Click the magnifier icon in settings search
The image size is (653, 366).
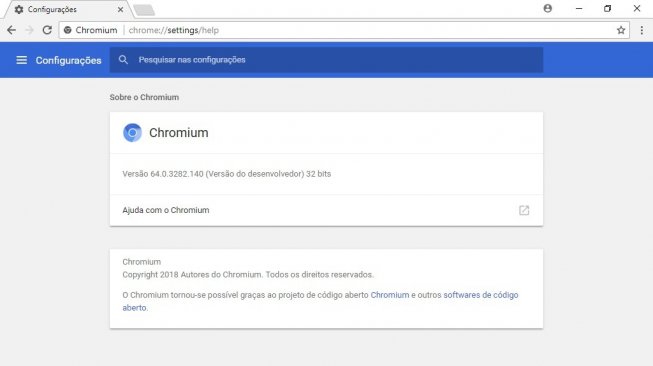(x=123, y=60)
